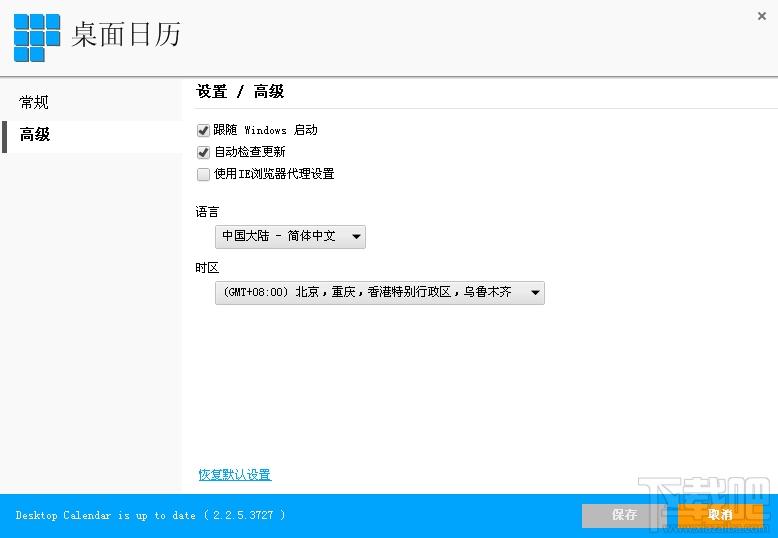Toggle the 自动检查更新 checkbox
Viewport: 778px width, 538px height.
[x=203, y=152]
